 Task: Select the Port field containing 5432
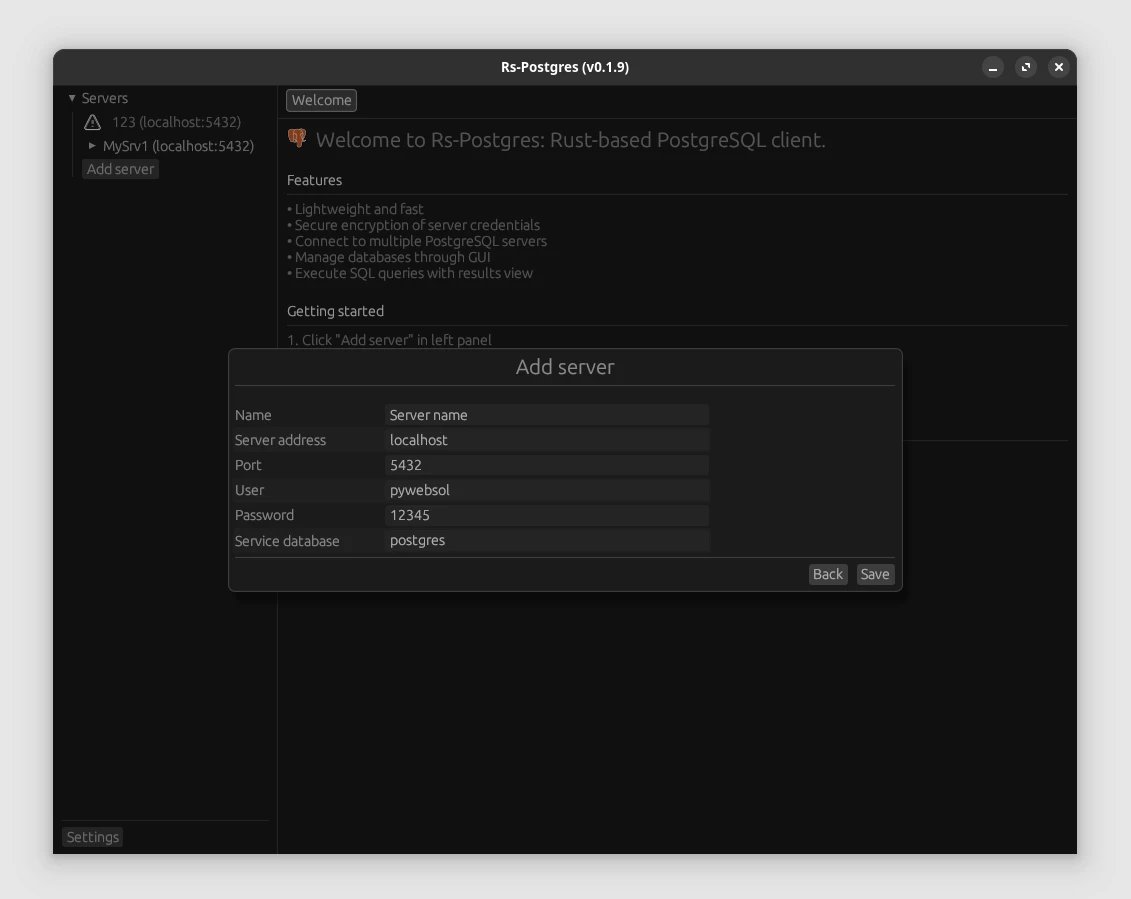tap(547, 464)
